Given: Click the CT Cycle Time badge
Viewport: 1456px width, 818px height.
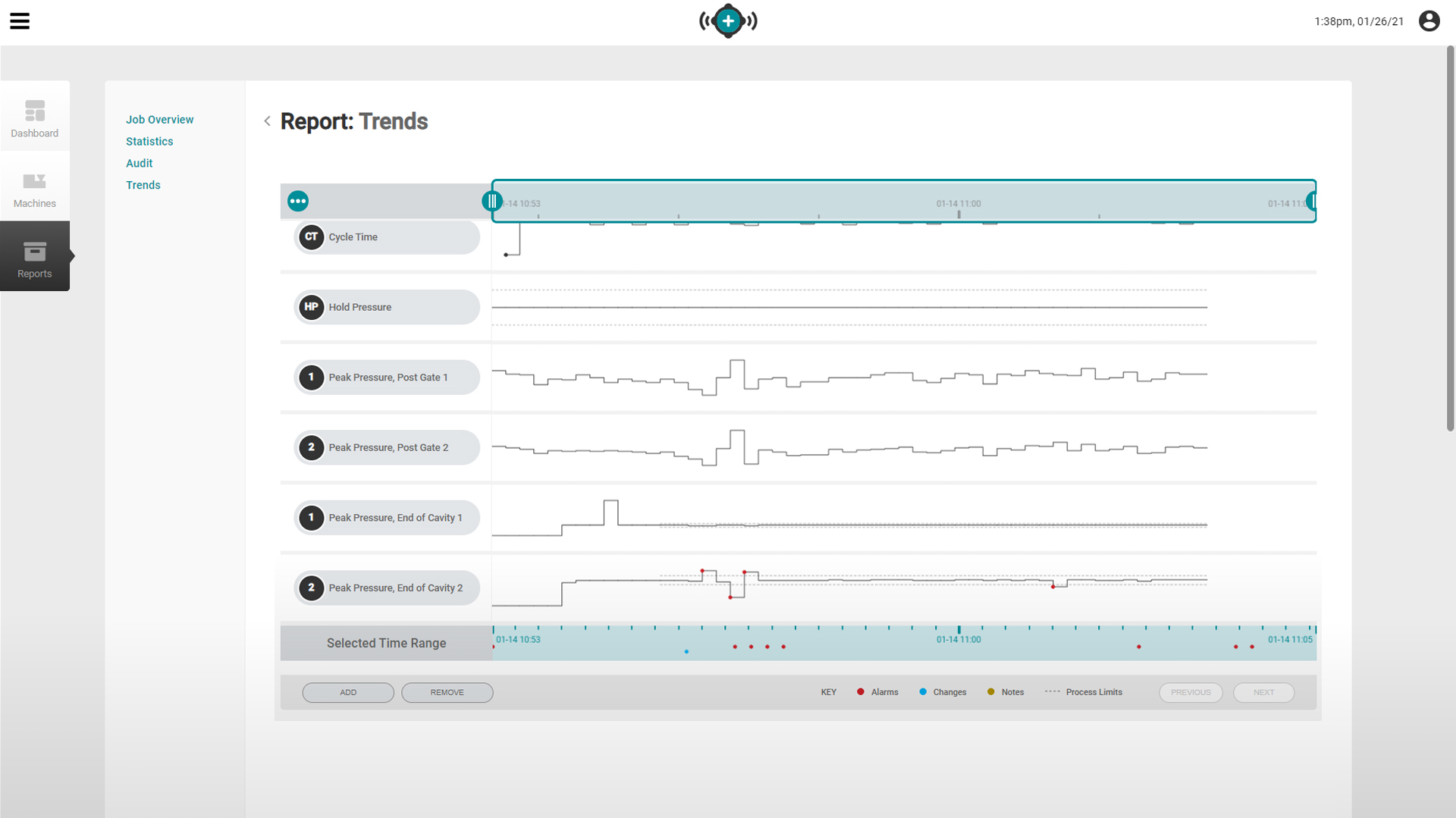Looking at the screenshot, I should 311,237.
